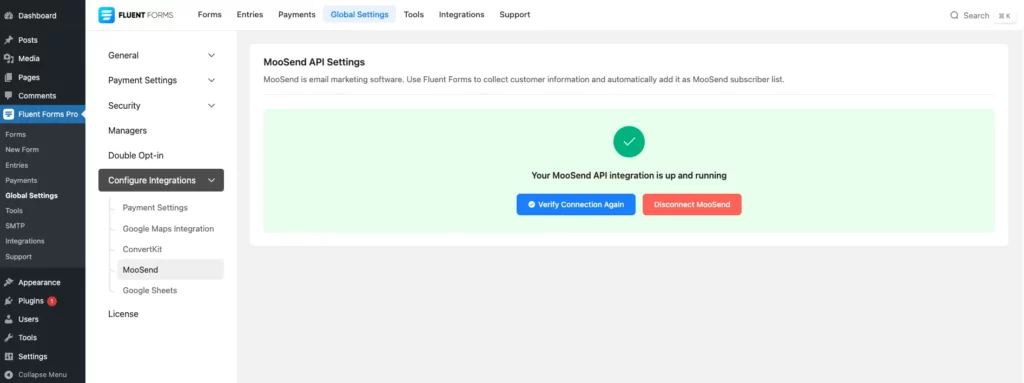Open Integrations submenu in WordPress sidebar
This screenshot has height=383, width=1024.
click(x=24, y=241)
